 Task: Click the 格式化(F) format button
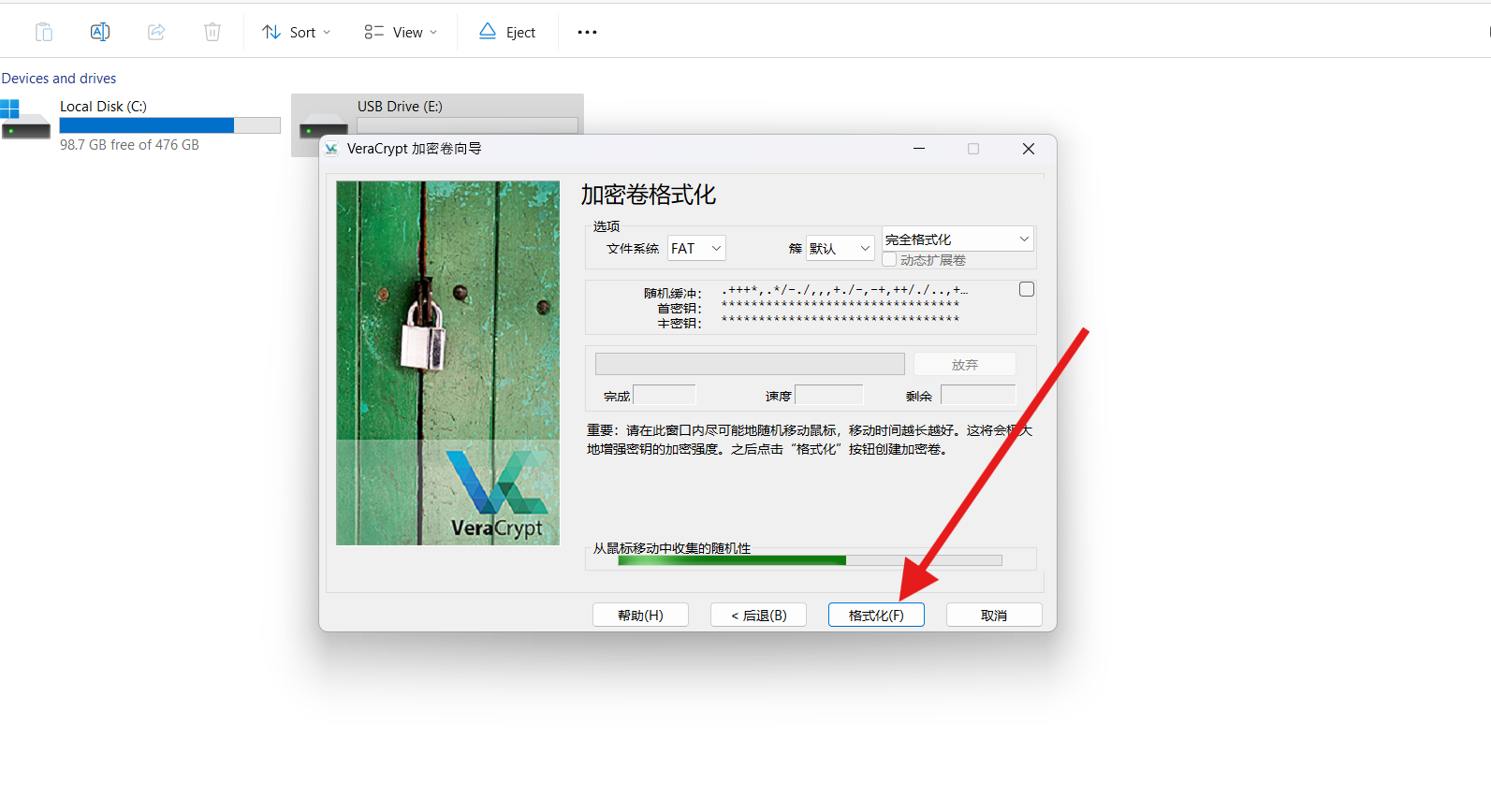click(x=876, y=615)
